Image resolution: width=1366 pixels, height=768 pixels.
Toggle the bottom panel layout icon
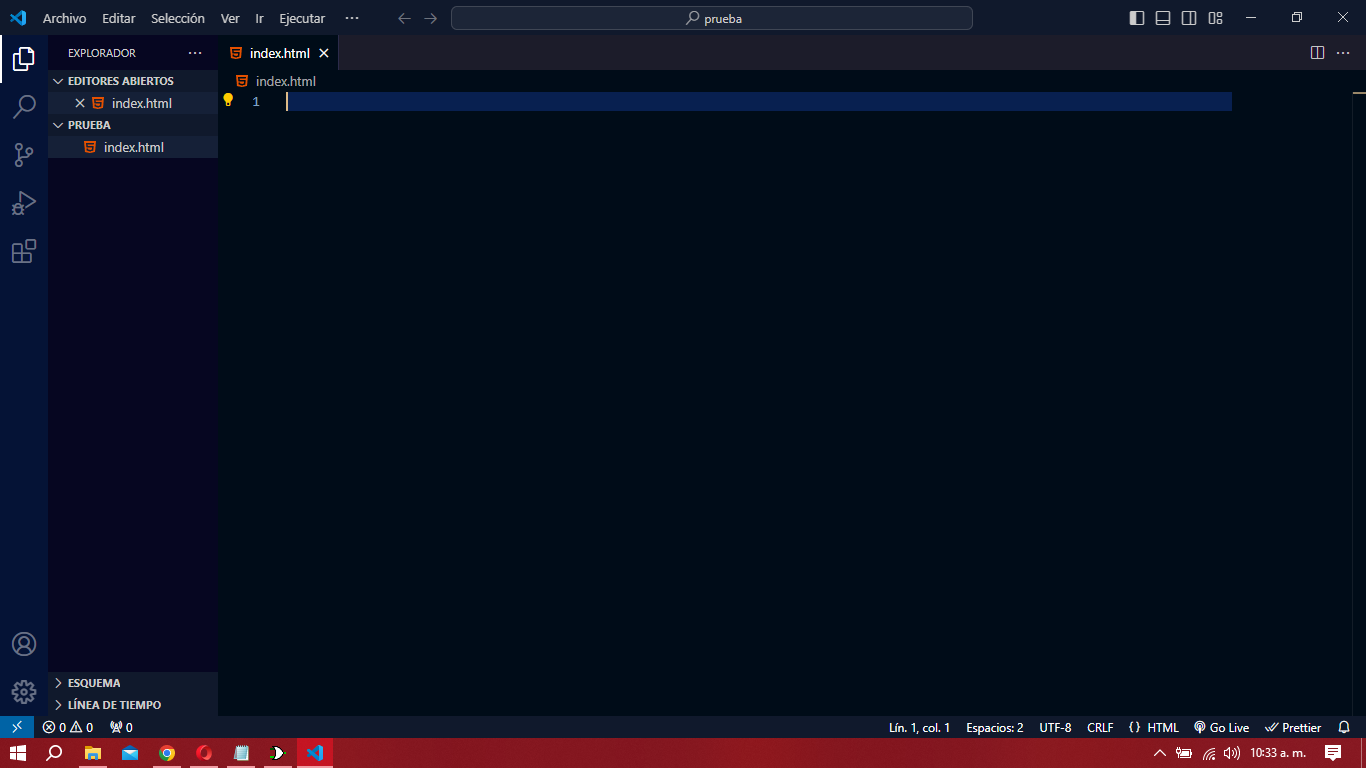[1163, 18]
